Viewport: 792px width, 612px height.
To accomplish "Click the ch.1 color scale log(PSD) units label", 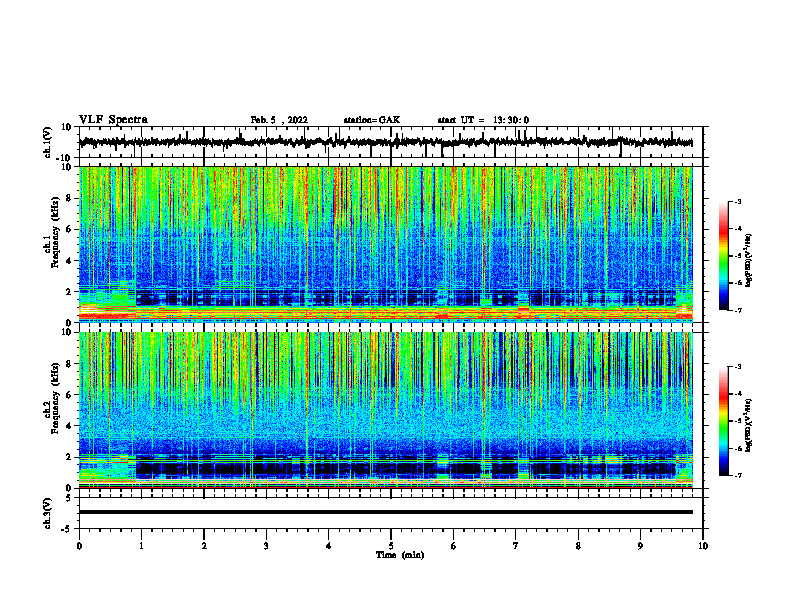I will pyautogui.click(x=749, y=261).
